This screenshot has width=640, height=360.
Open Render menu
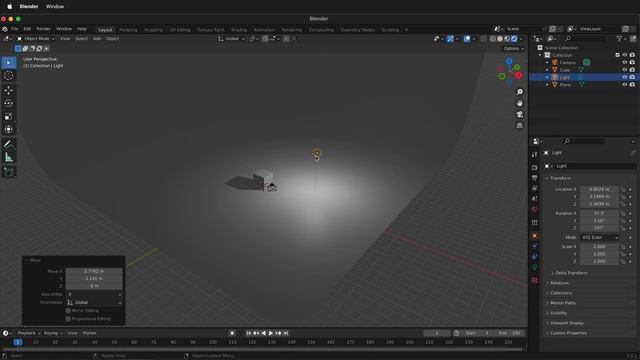pyautogui.click(x=43, y=29)
